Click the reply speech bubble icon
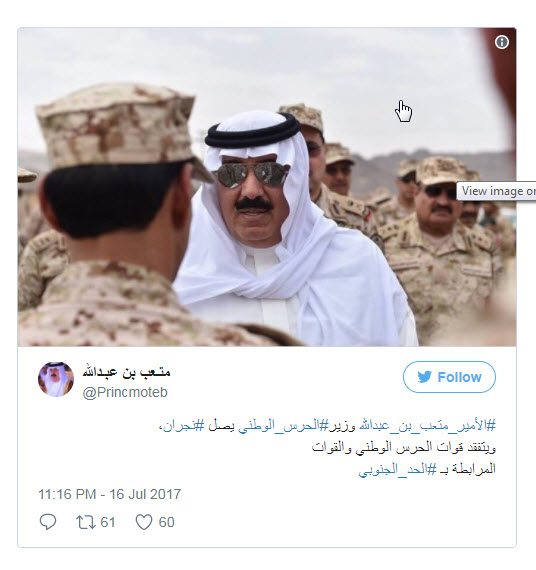 coord(48,522)
